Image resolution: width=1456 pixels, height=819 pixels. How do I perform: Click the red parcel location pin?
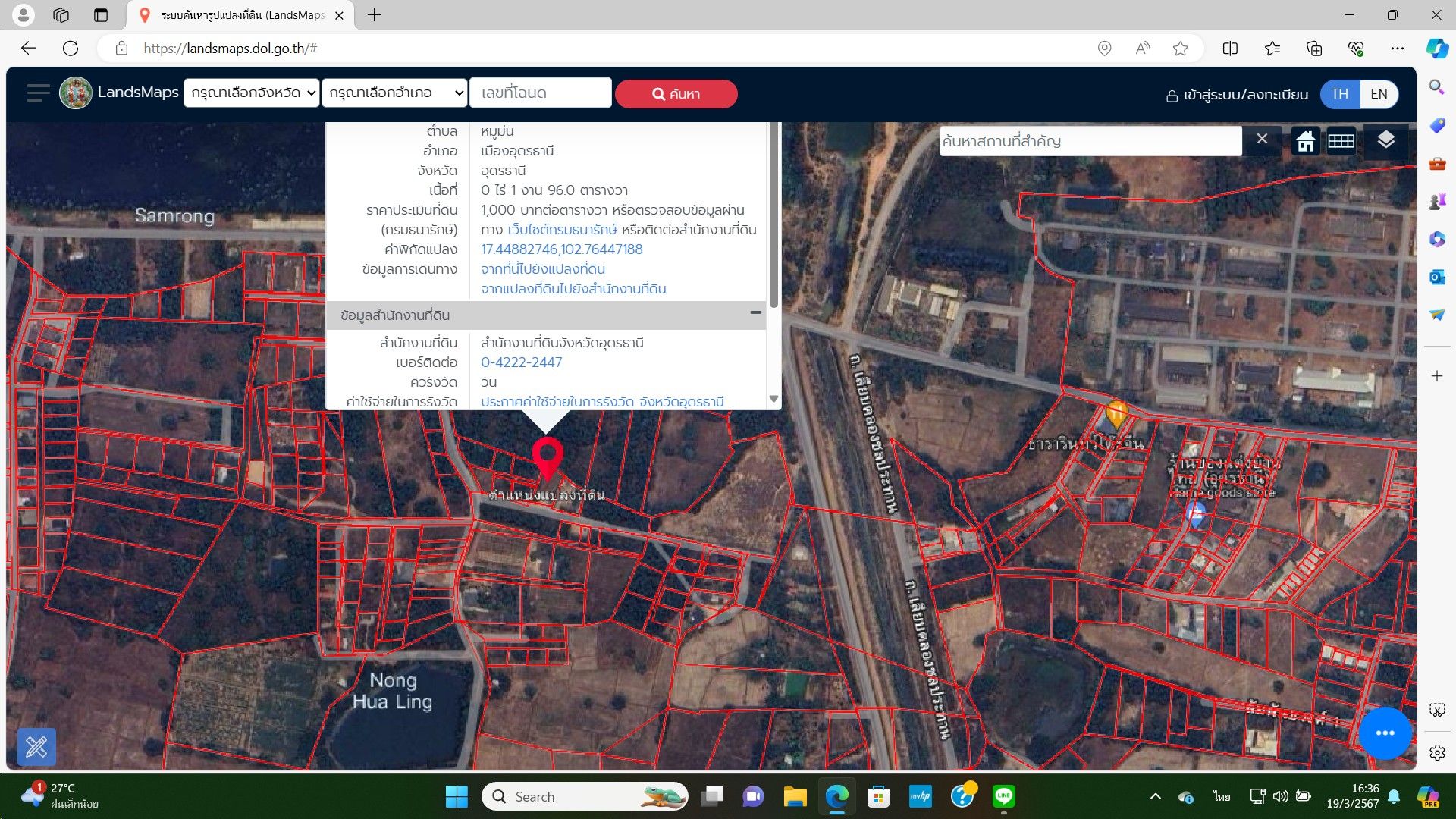[x=547, y=458]
